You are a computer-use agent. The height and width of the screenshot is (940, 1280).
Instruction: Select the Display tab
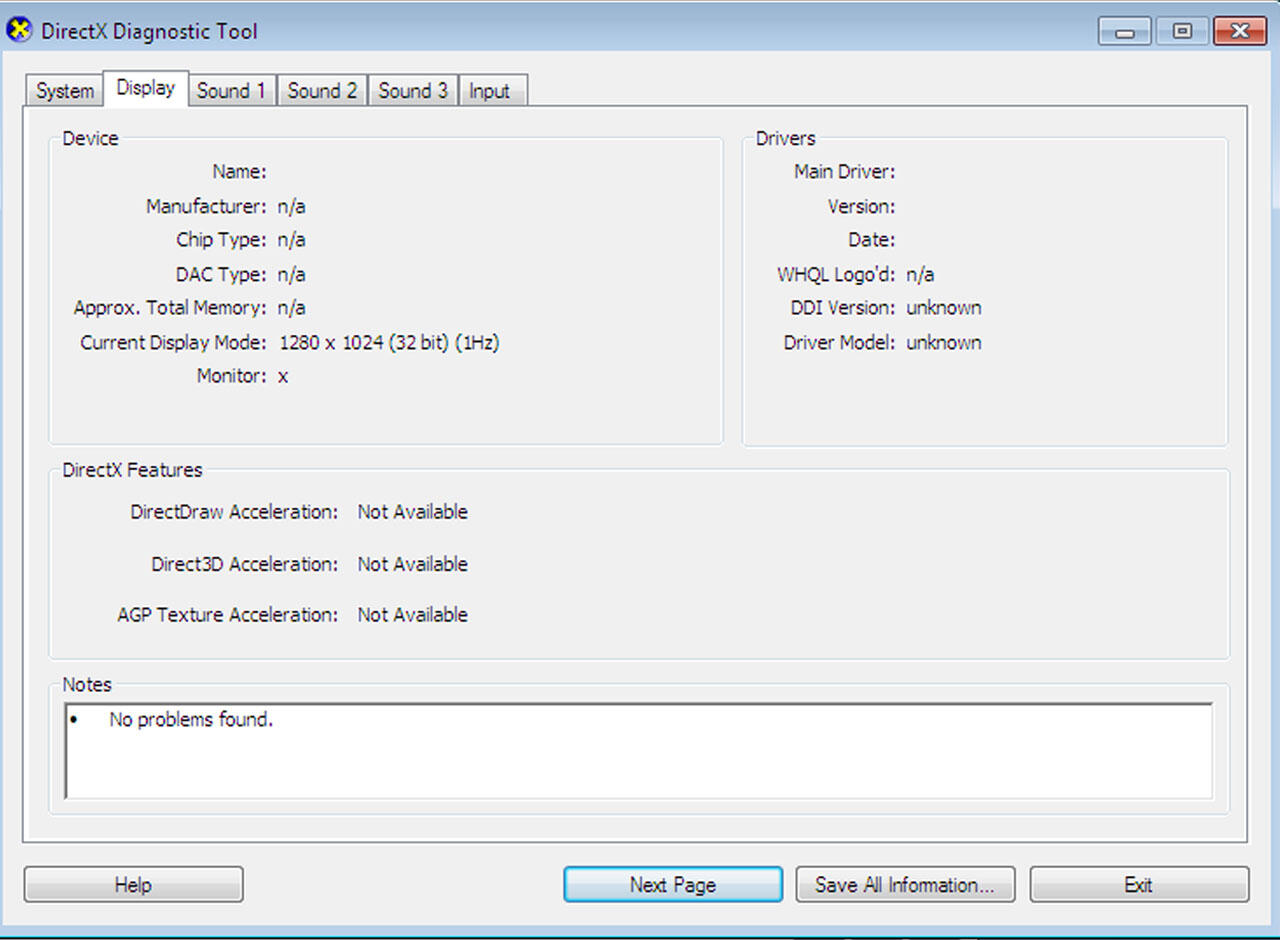(x=146, y=88)
